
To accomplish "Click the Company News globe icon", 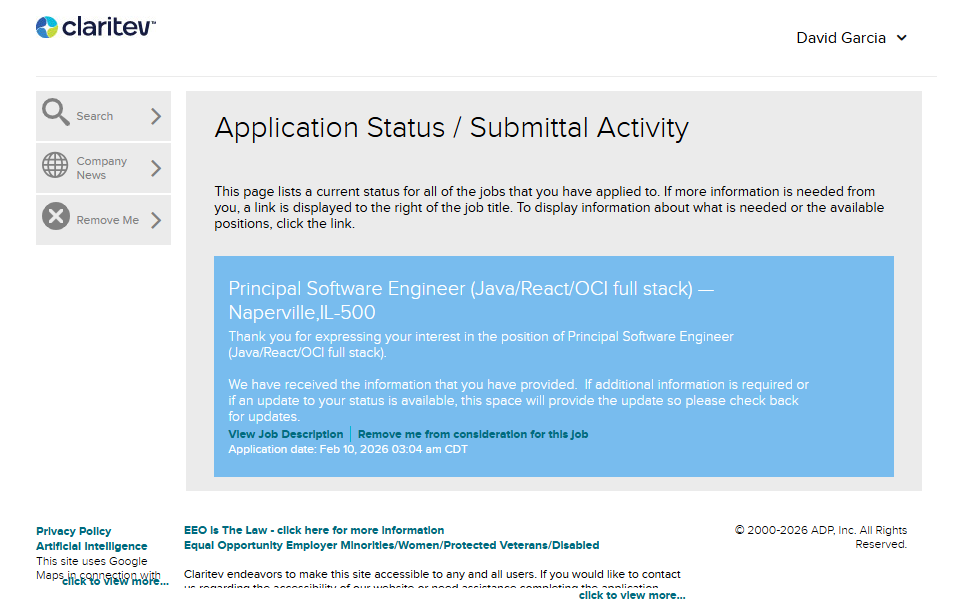I will 56,165.
